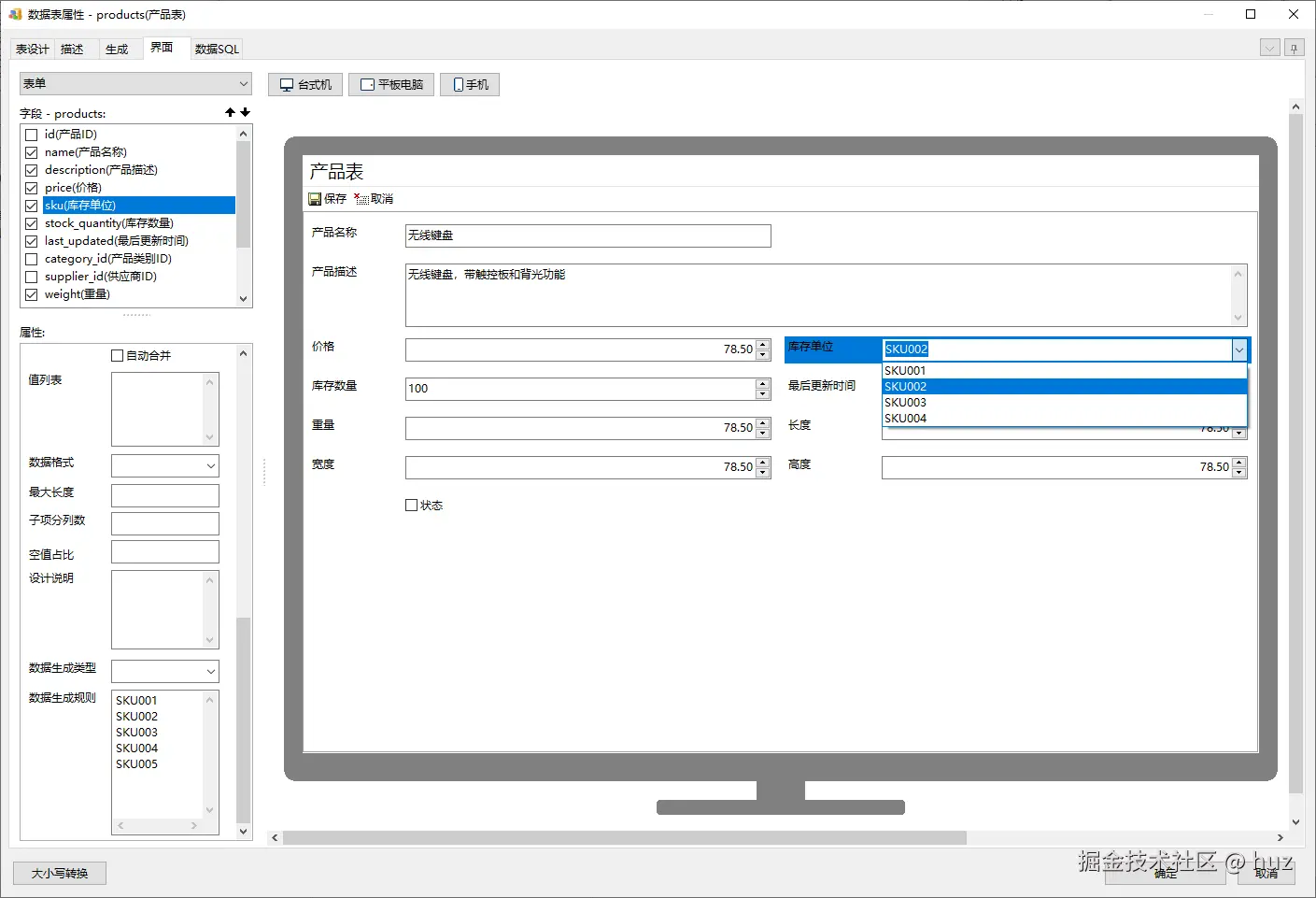The height and width of the screenshot is (898, 1316).
Task: Switch to the 表设计 tab
Action: (33, 50)
